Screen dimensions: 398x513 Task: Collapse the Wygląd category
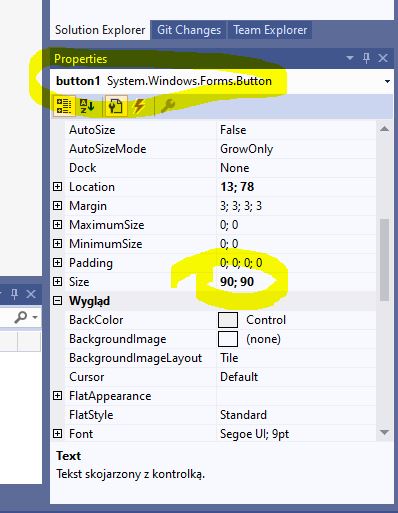pos(57,301)
